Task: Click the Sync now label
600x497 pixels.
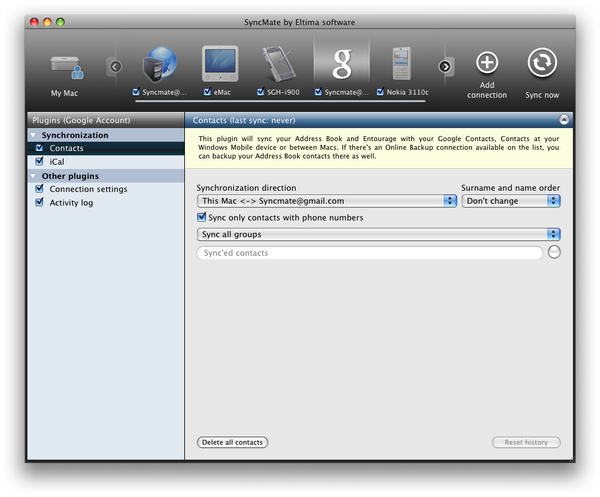Action: 542,95
